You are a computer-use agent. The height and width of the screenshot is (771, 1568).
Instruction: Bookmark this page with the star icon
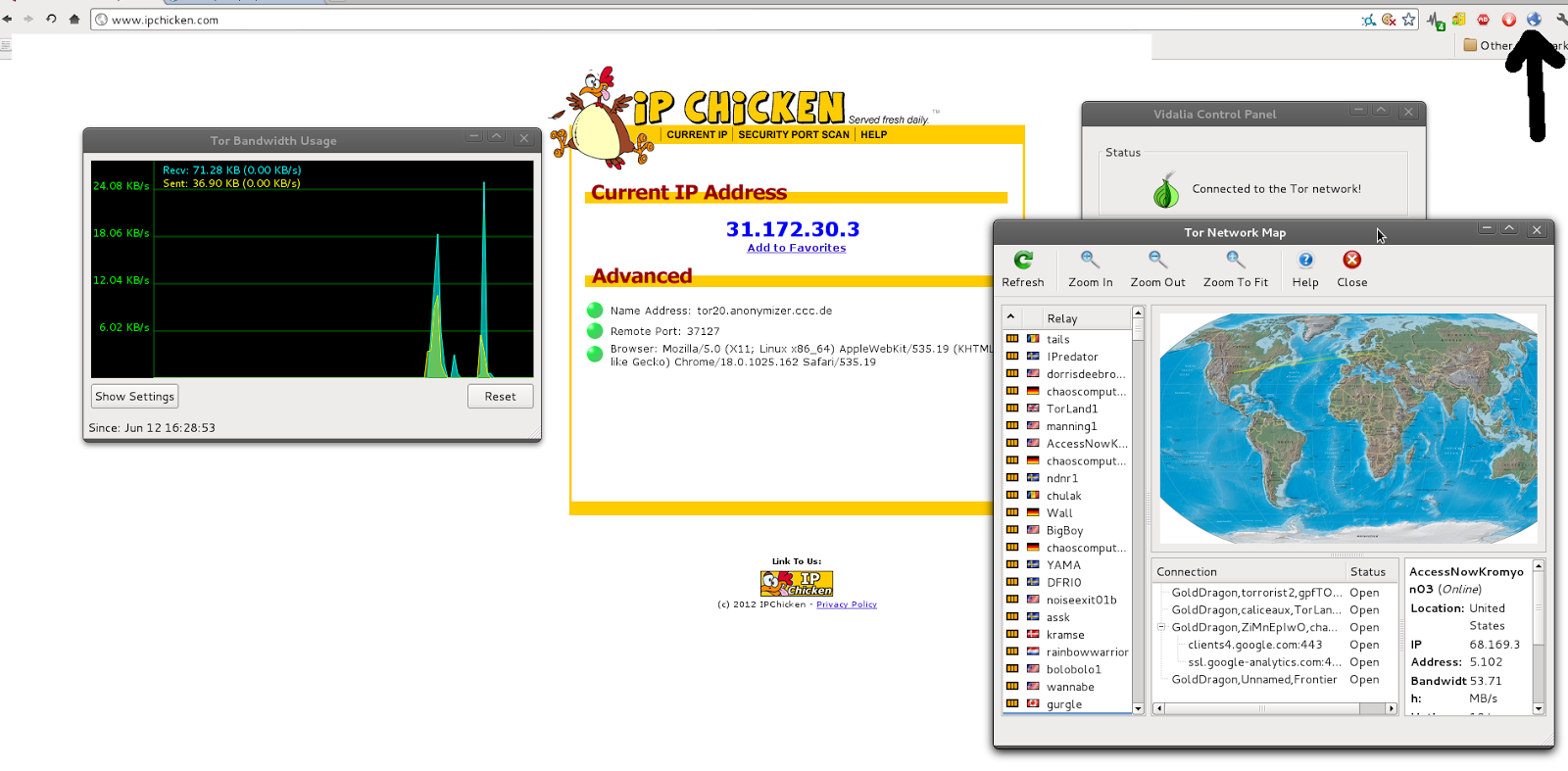coord(1409,20)
